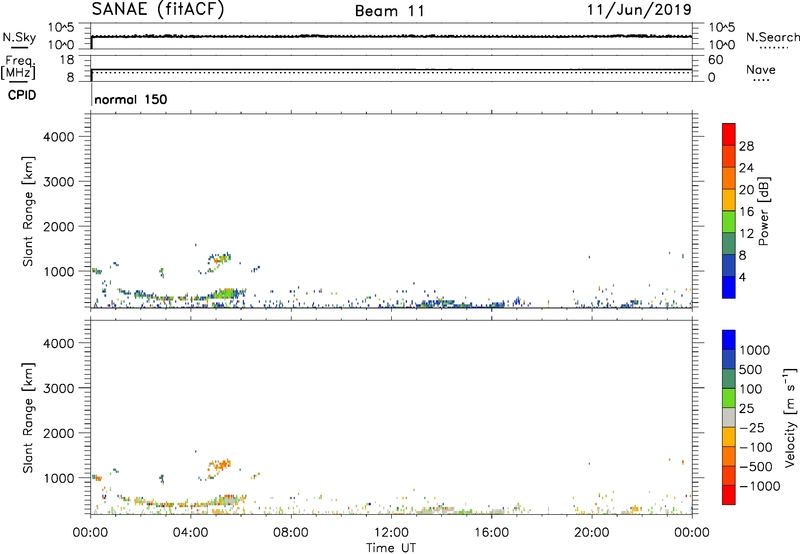Pick the light green 12-16 dB power swatch

pos(729,221)
